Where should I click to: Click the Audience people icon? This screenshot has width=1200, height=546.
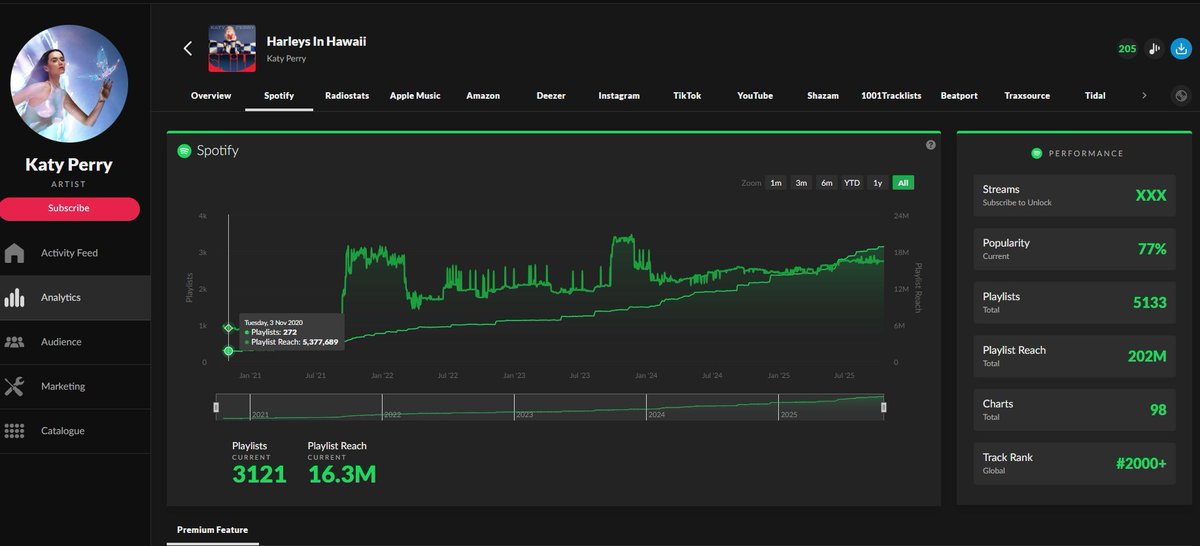(15, 342)
